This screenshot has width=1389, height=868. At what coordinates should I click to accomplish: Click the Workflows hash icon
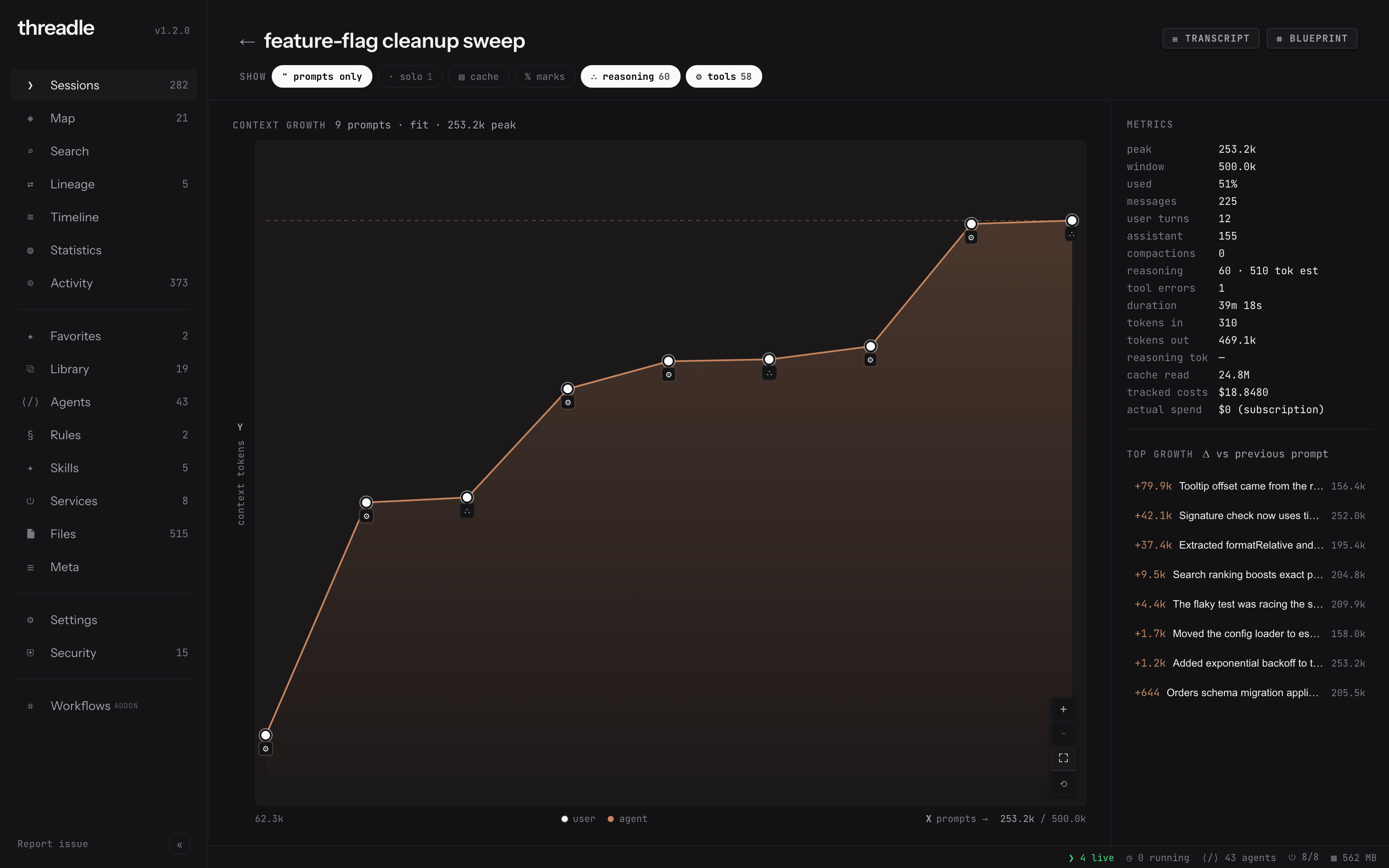[x=30, y=706]
